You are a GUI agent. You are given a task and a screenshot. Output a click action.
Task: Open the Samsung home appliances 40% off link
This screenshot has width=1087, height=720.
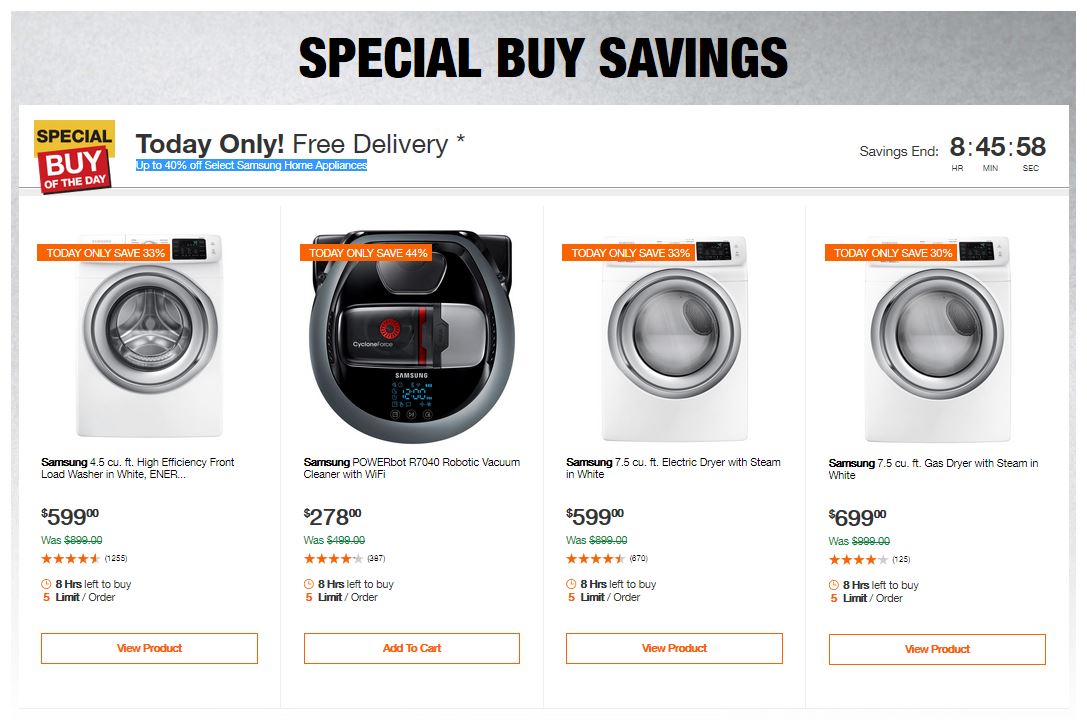(x=252, y=166)
